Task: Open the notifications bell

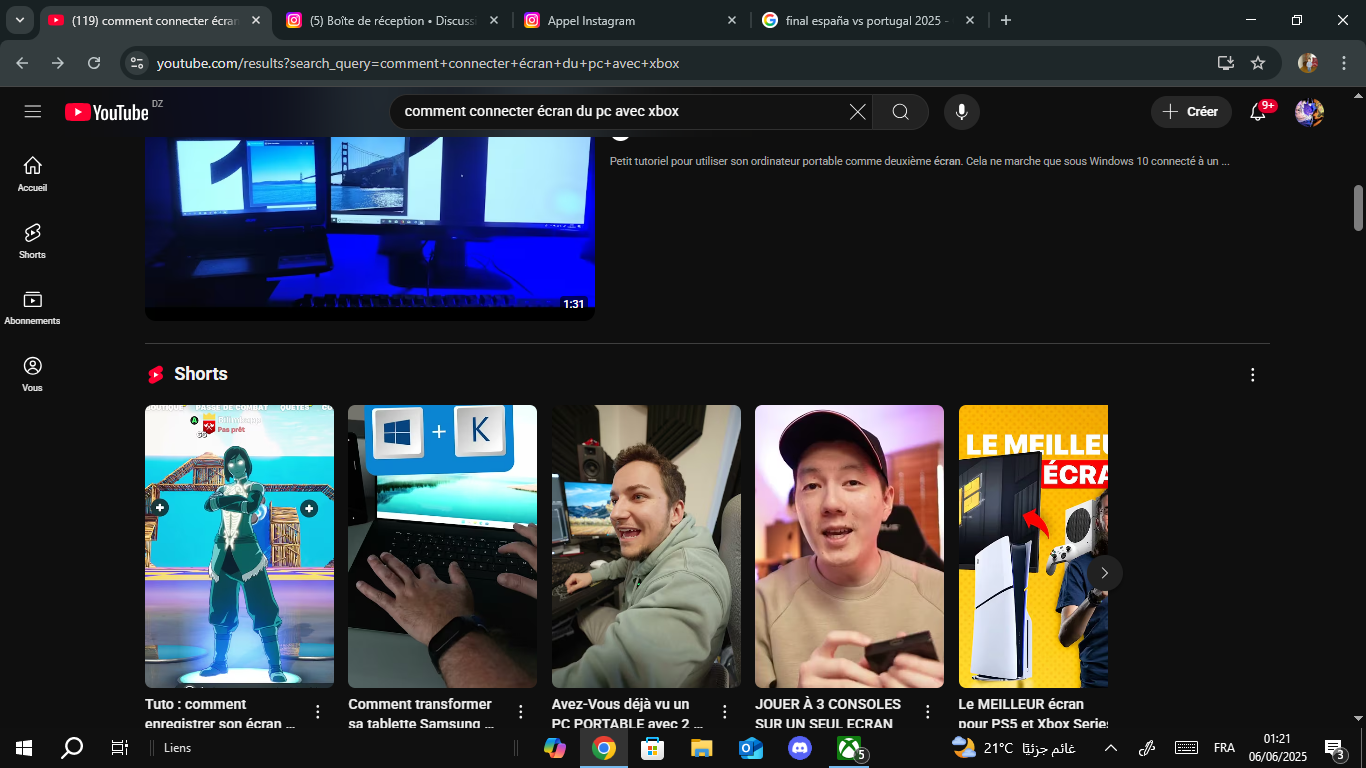Action: (1259, 112)
